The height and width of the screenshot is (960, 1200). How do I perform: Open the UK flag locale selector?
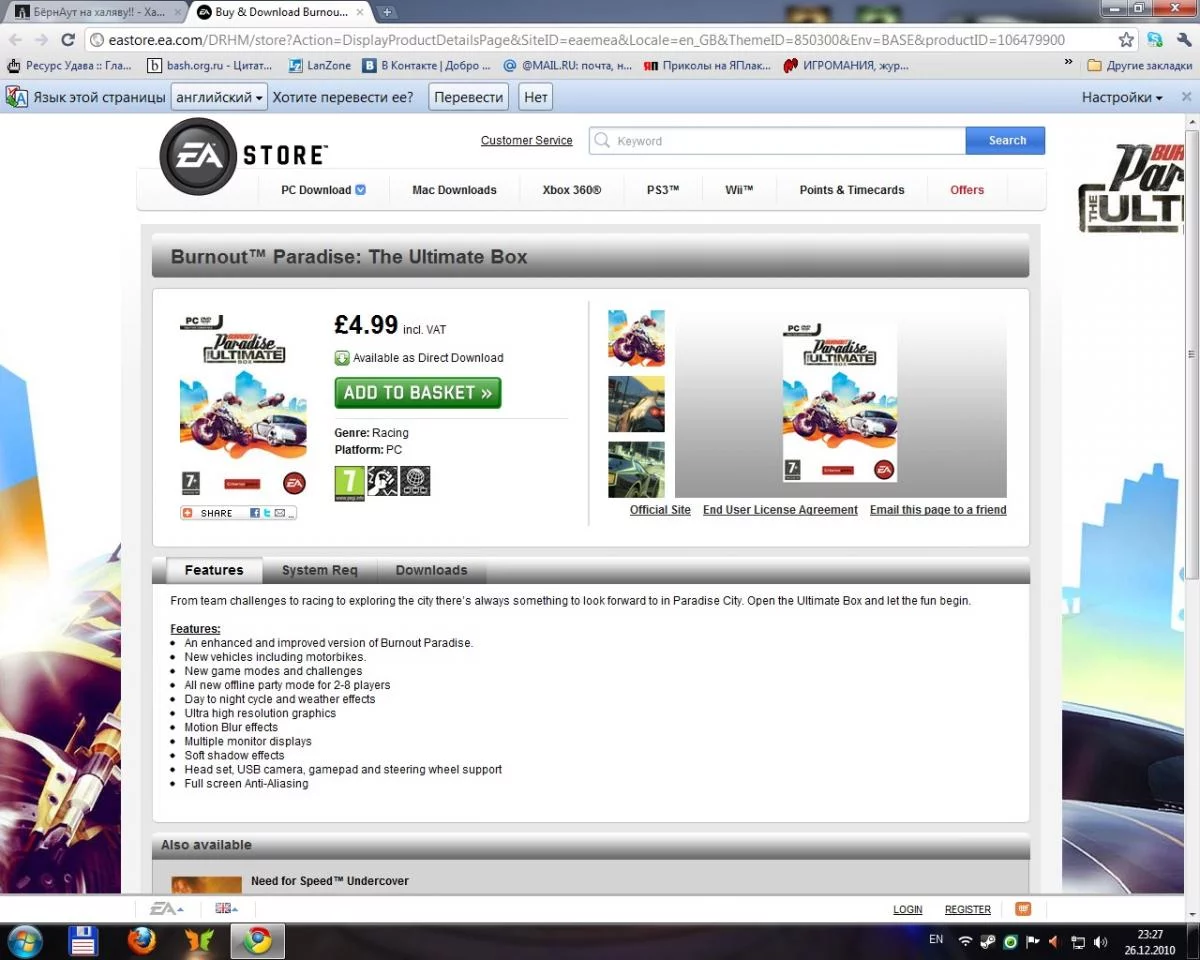[225, 908]
